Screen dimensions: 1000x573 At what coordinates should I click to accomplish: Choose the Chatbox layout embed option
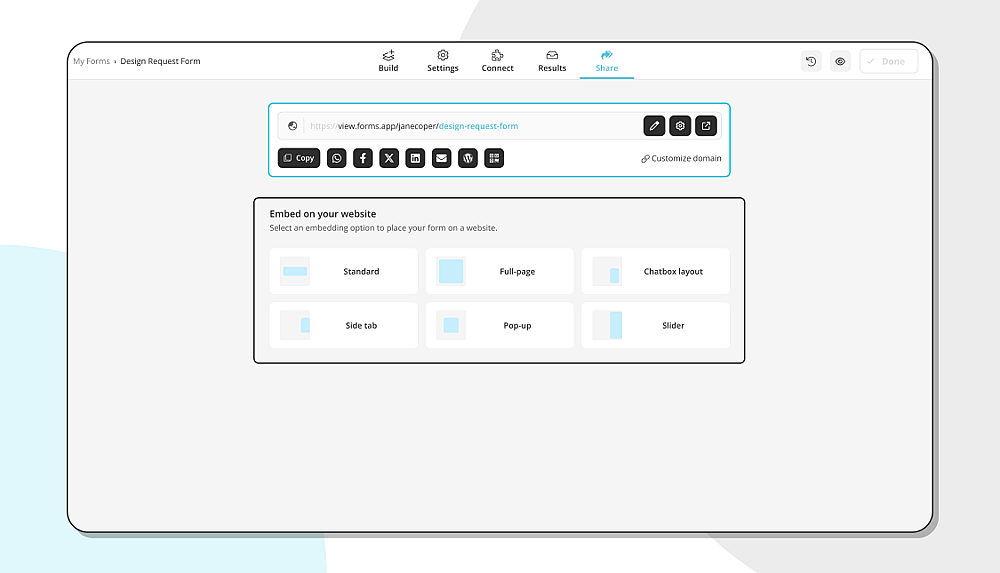tap(656, 271)
